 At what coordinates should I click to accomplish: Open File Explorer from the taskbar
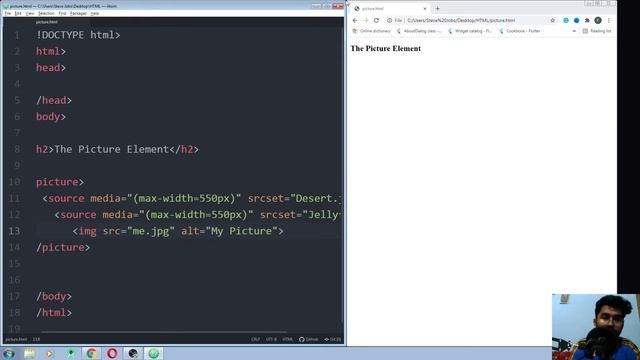pos(29,353)
